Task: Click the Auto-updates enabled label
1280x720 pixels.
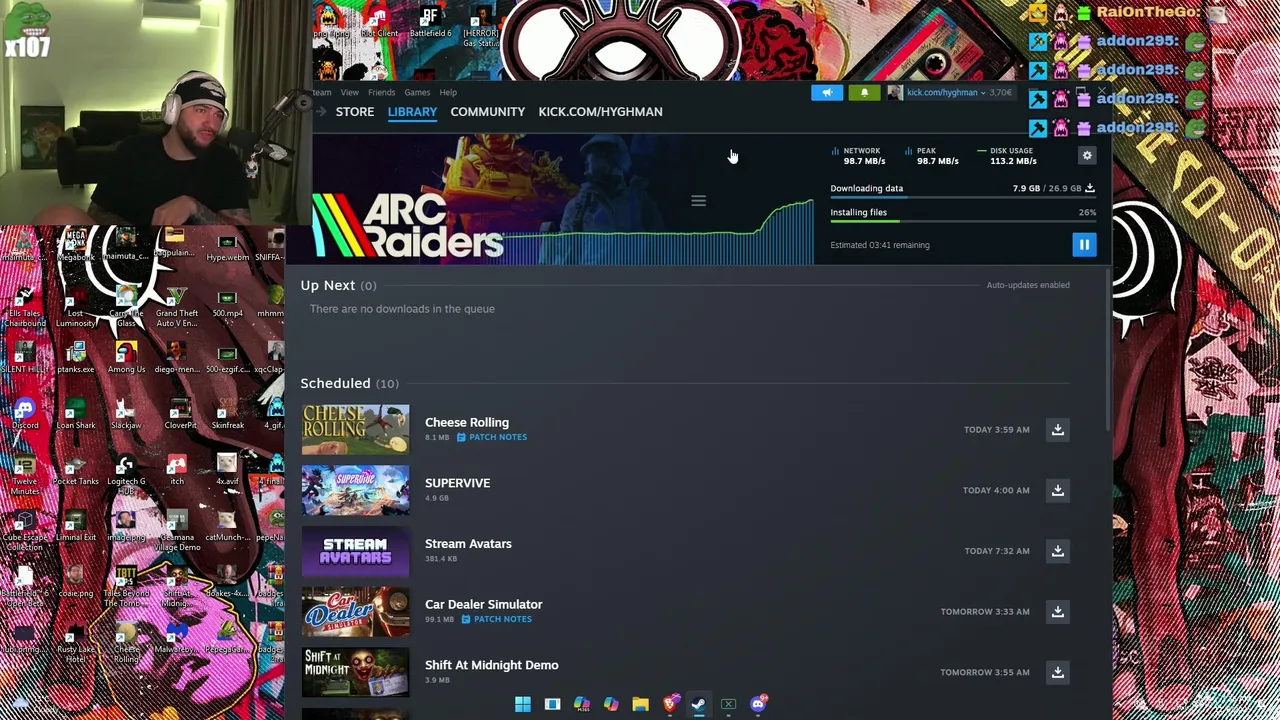Action: [x=1028, y=285]
